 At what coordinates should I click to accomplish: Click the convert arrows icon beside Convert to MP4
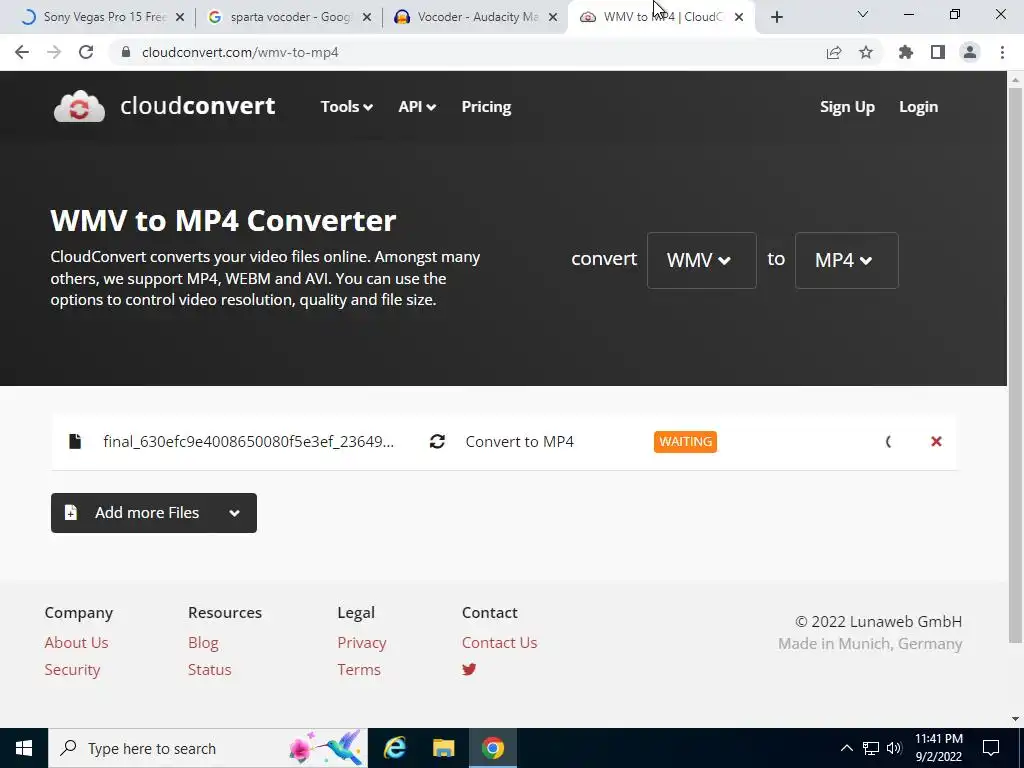tap(438, 441)
